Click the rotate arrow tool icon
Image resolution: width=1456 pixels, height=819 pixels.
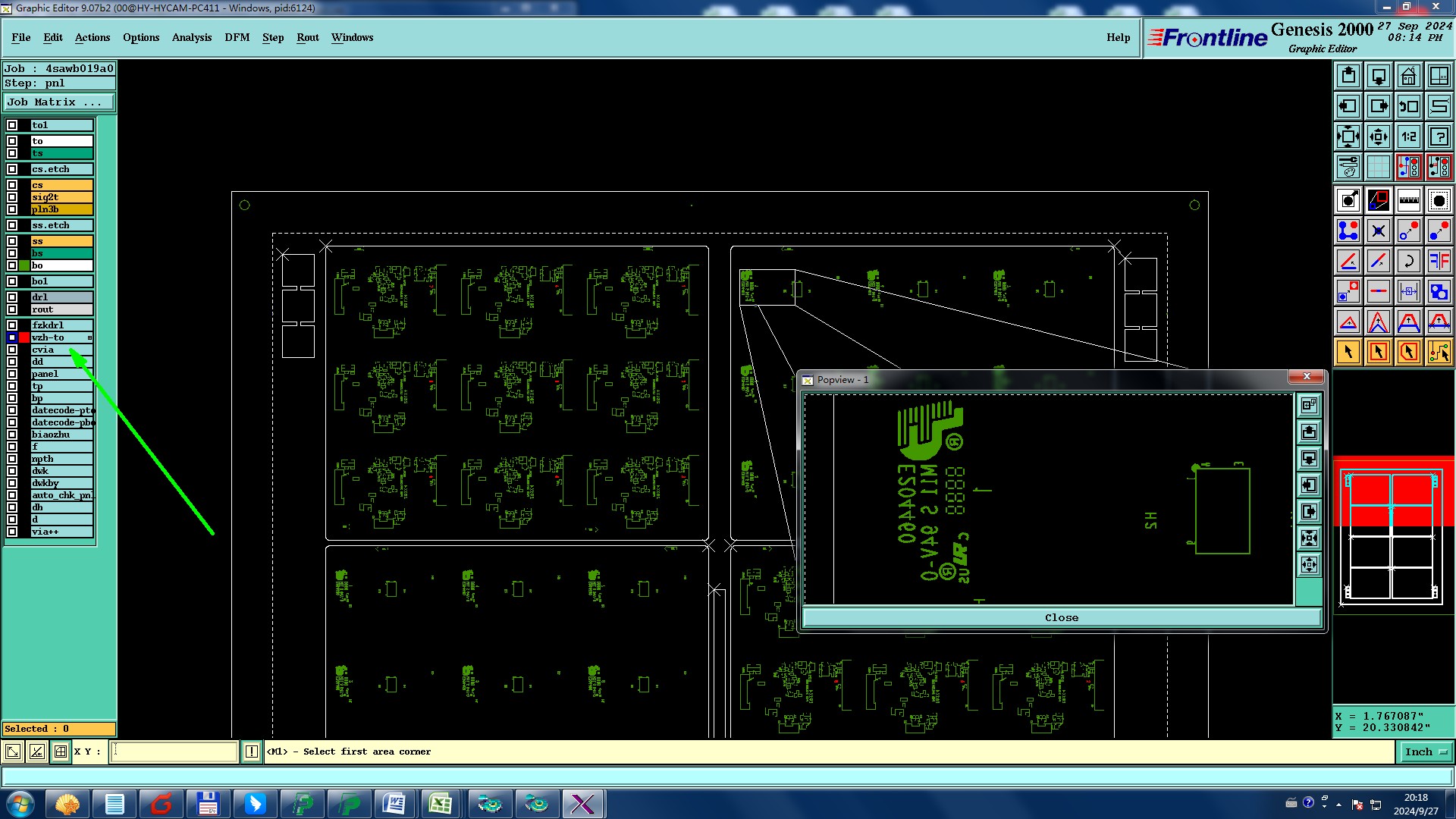tap(1408, 261)
